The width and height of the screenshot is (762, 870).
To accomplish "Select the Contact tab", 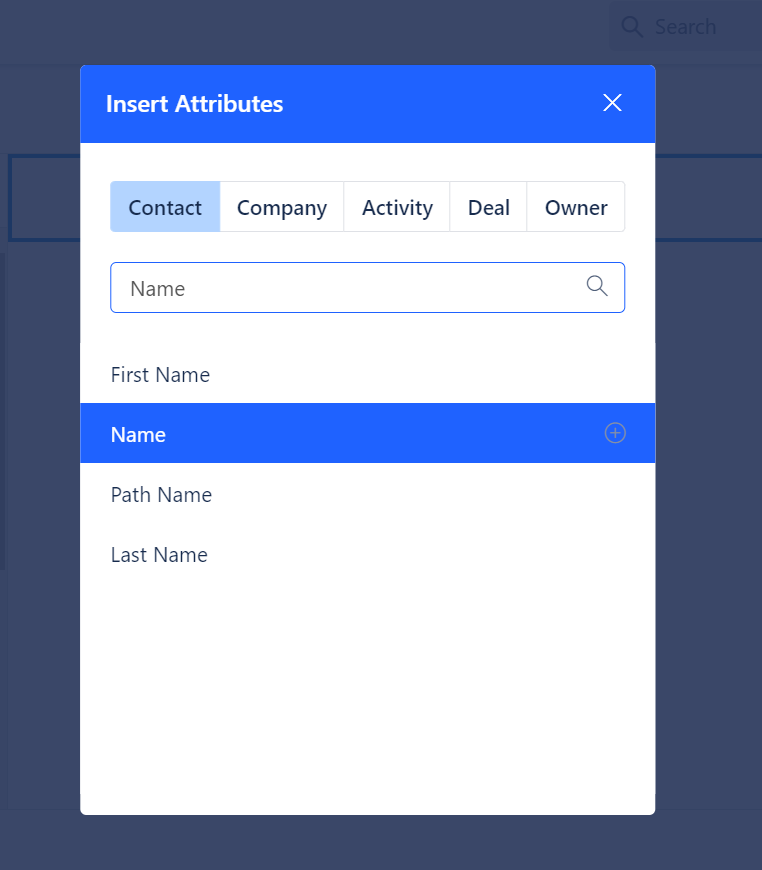I will [x=164, y=207].
